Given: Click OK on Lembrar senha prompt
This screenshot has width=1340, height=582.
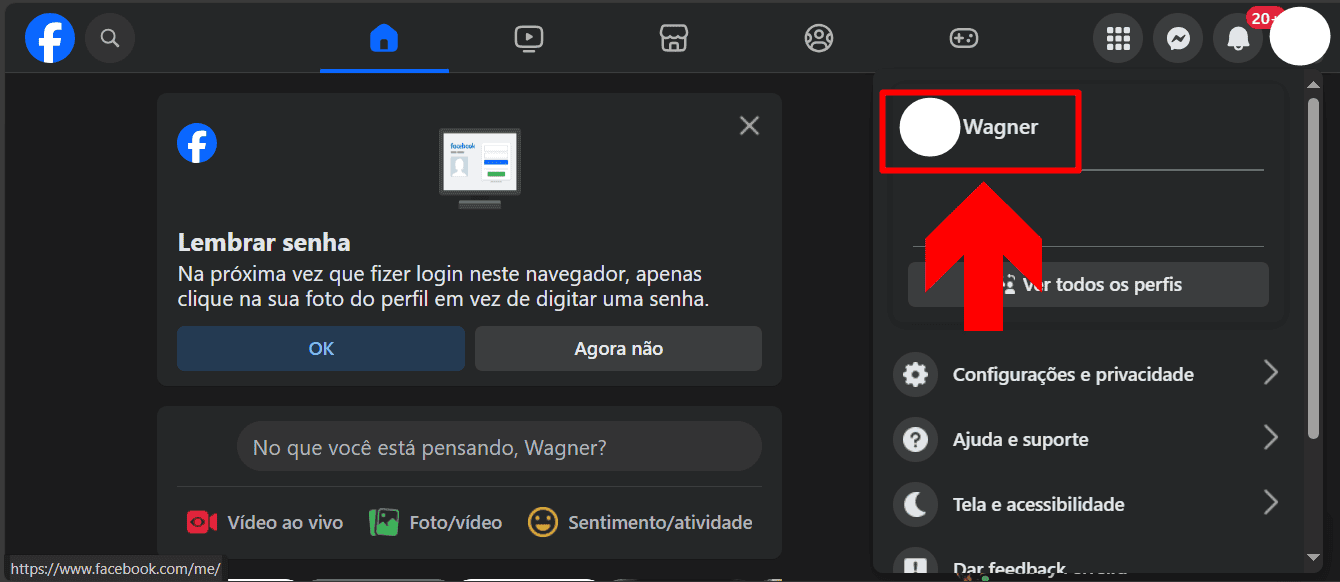Looking at the screenshot, I should 321,349.
